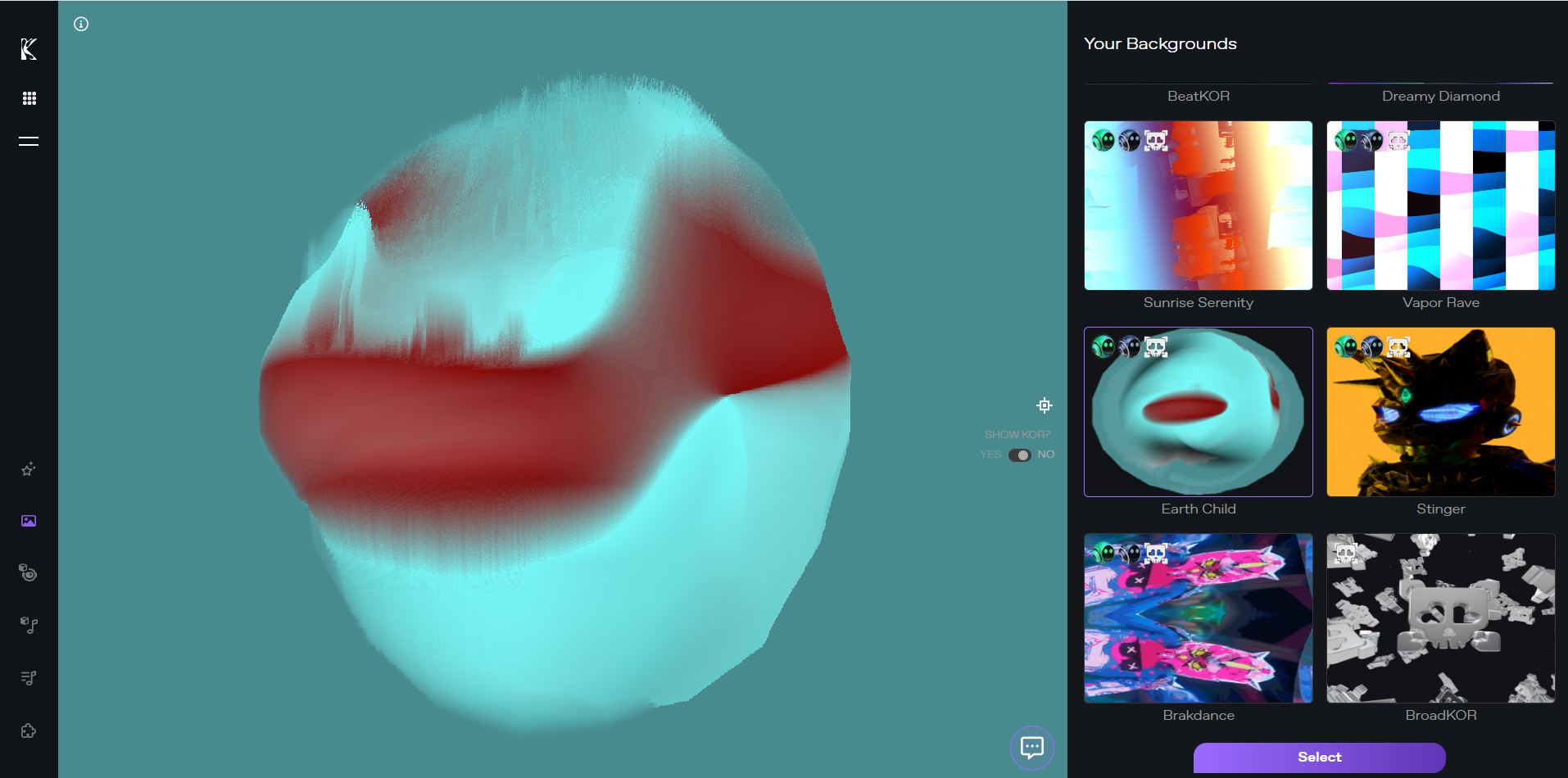
Task: Pick the Stinger background thumbnail
Action: point(1440,412)
